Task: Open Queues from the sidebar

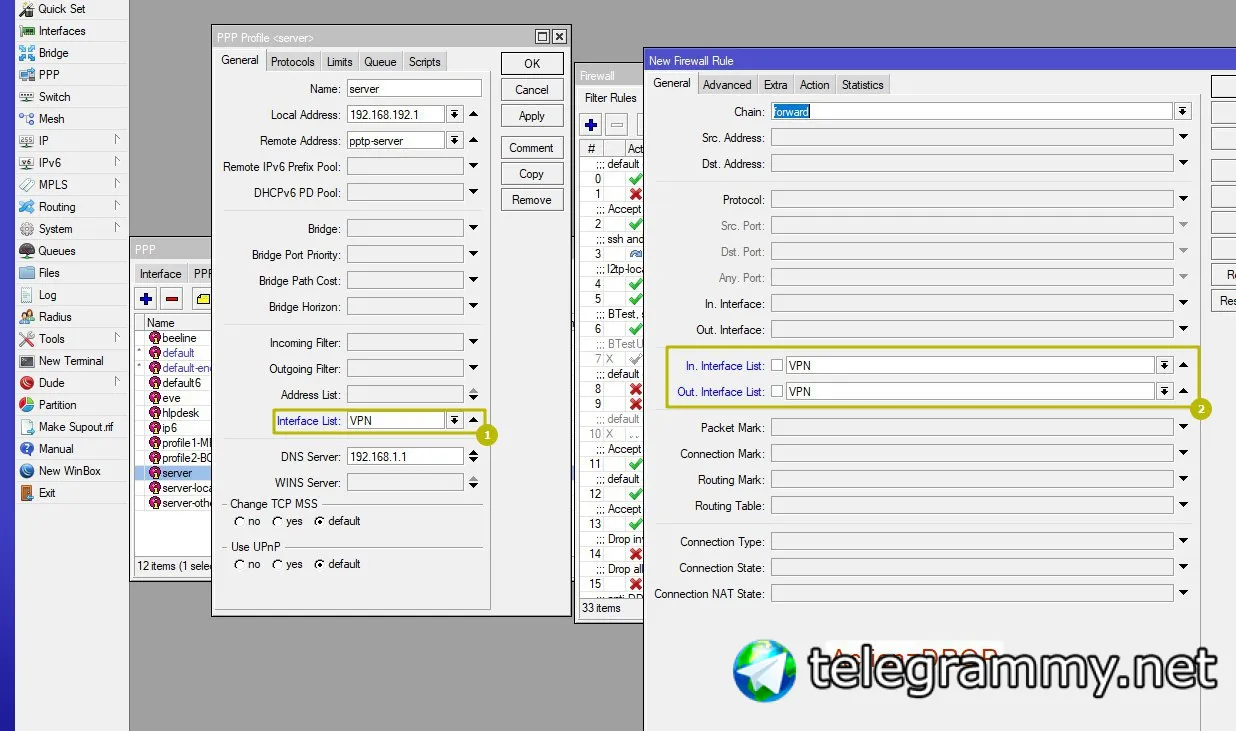Action: tap(57, 251)
